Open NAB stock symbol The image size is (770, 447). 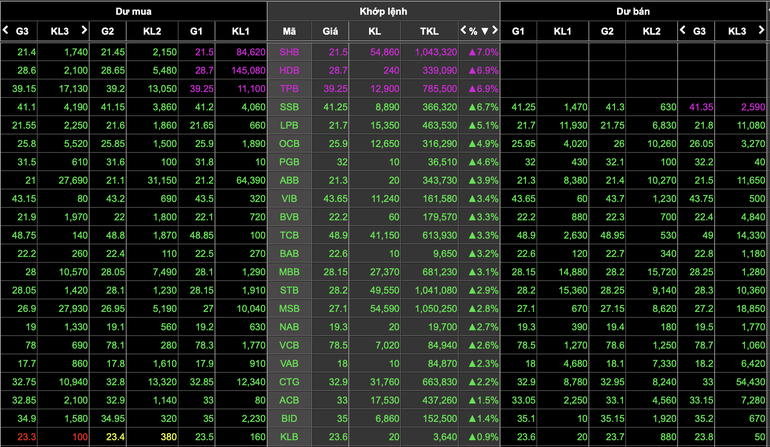point(289,327)
